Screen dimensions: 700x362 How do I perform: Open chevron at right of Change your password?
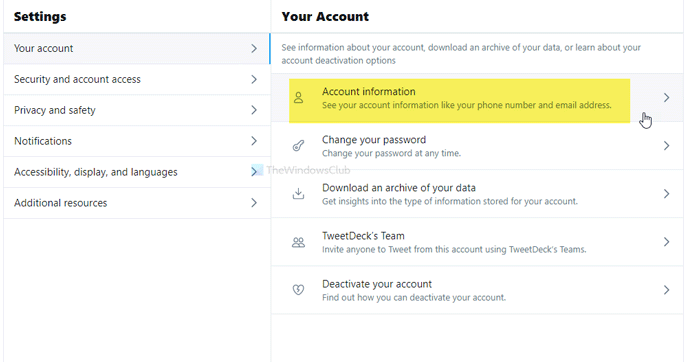pos(667,146)
